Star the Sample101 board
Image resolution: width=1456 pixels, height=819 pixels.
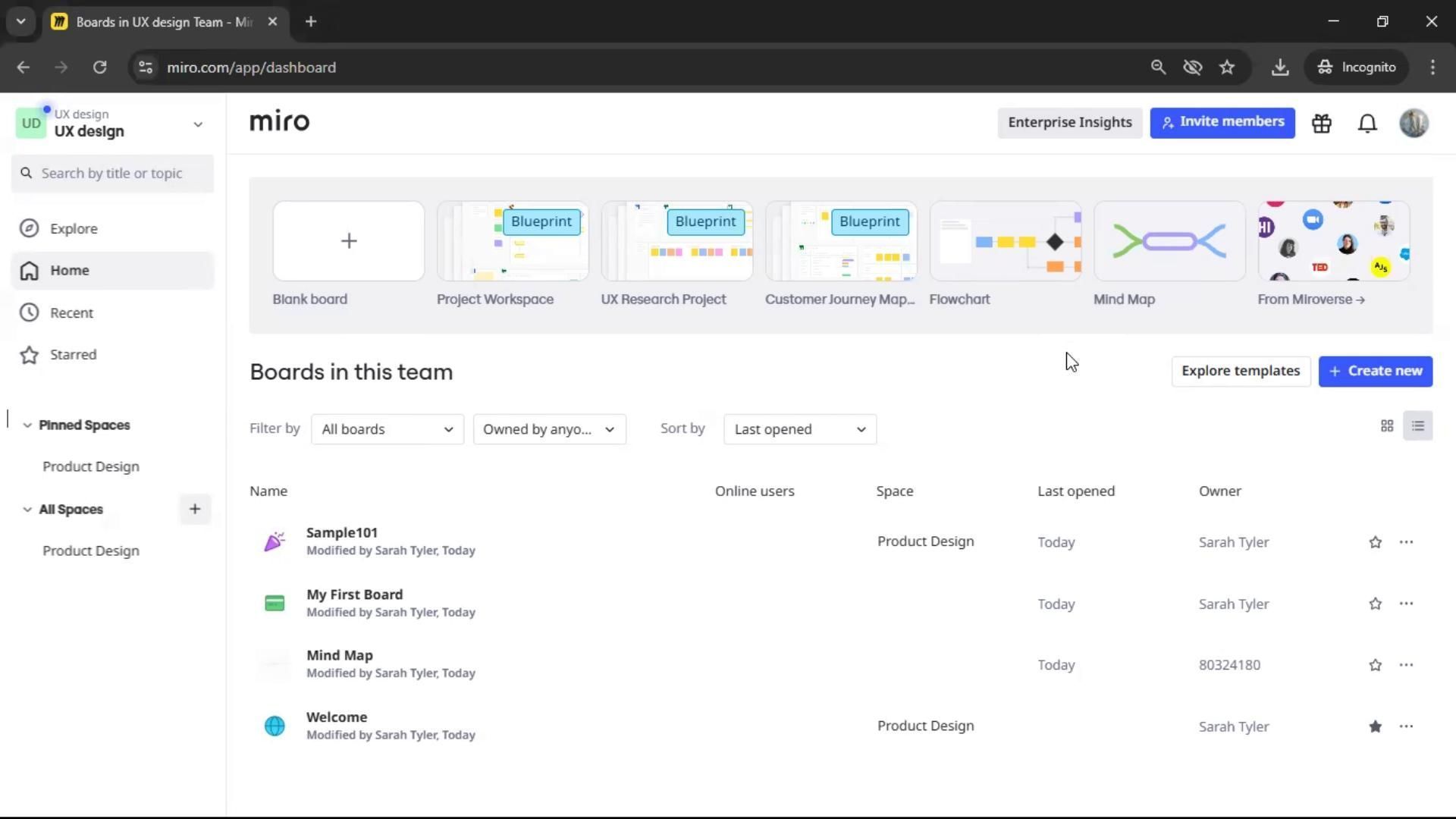coord(1375,542)
